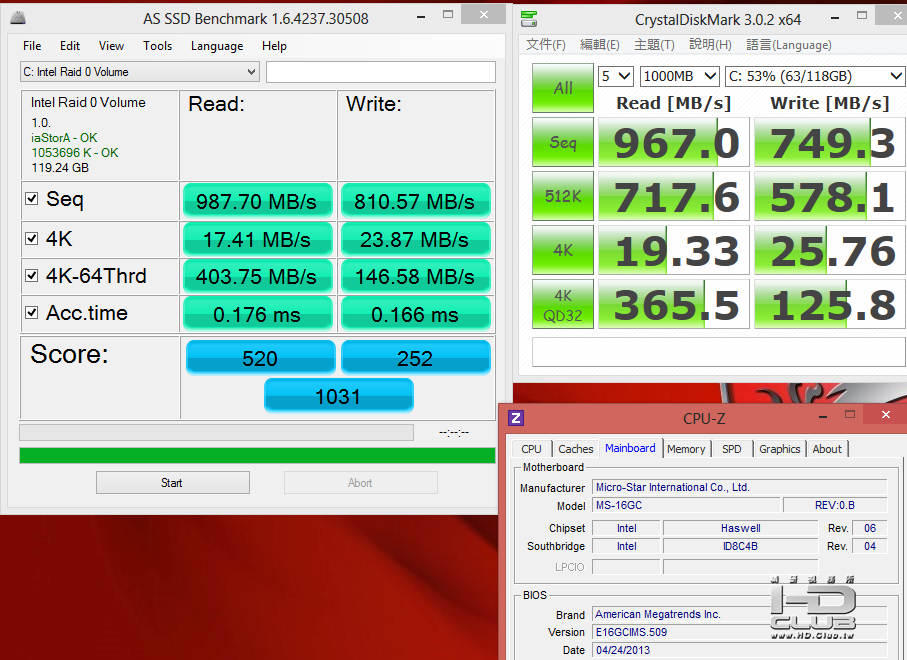Run the 4K QD32 test in CrystalDiskMark

click(x=562, y=304)
